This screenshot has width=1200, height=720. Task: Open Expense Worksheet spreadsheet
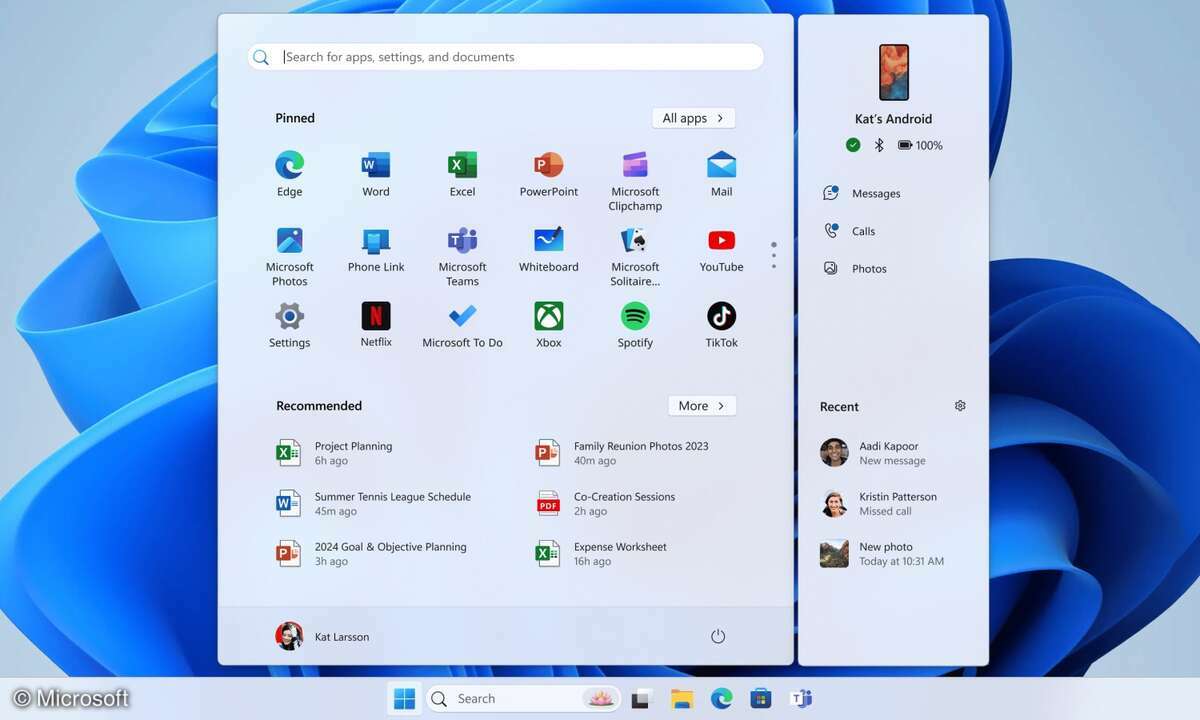click(601, 553)
